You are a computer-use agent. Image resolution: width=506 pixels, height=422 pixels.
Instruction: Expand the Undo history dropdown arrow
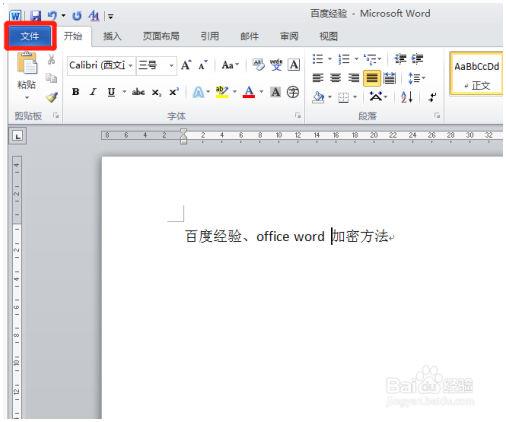click(x=63, y=16)
